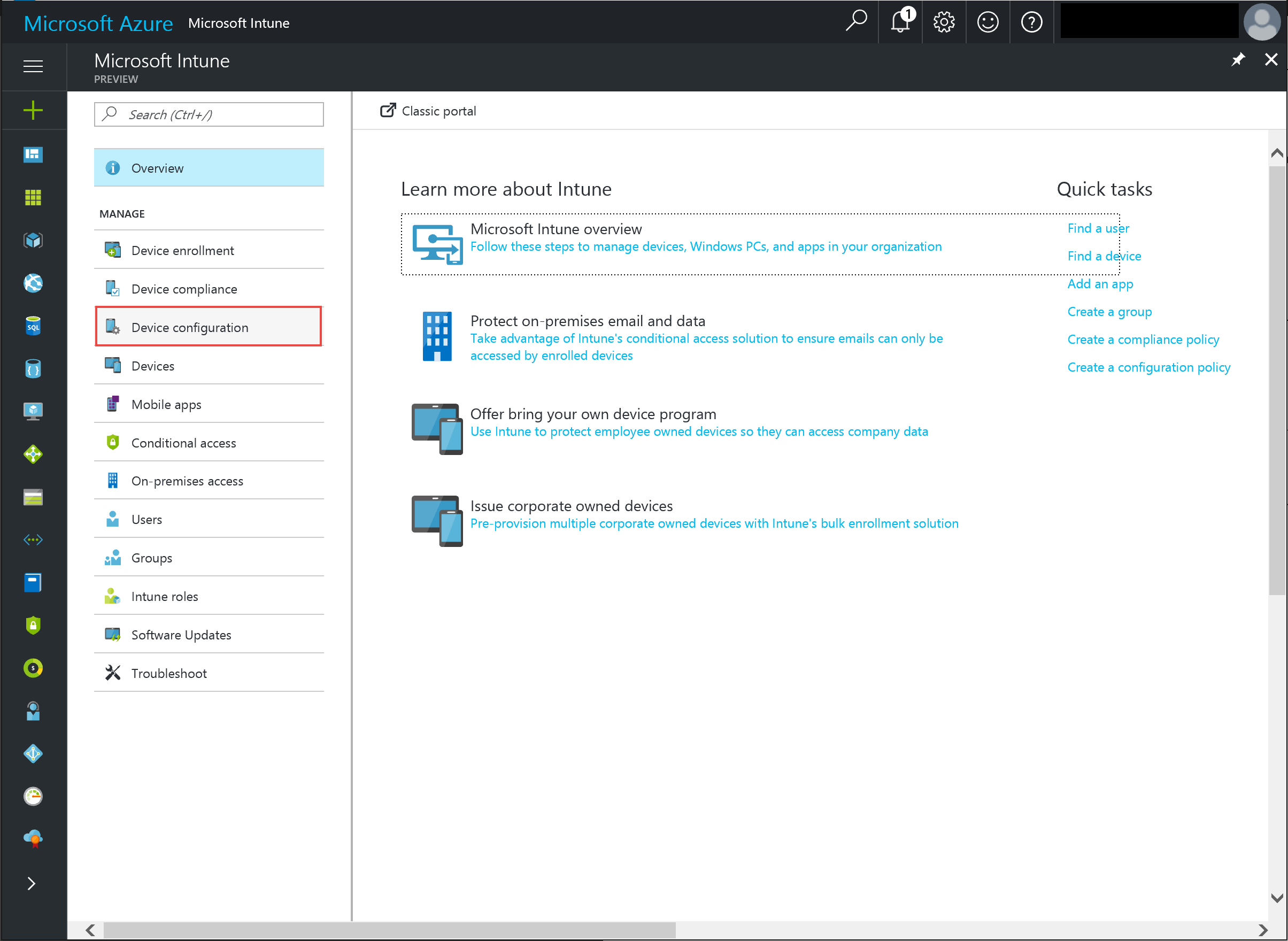Click the top bar search magnifier
1288x941 pixels.
(856, 21)
